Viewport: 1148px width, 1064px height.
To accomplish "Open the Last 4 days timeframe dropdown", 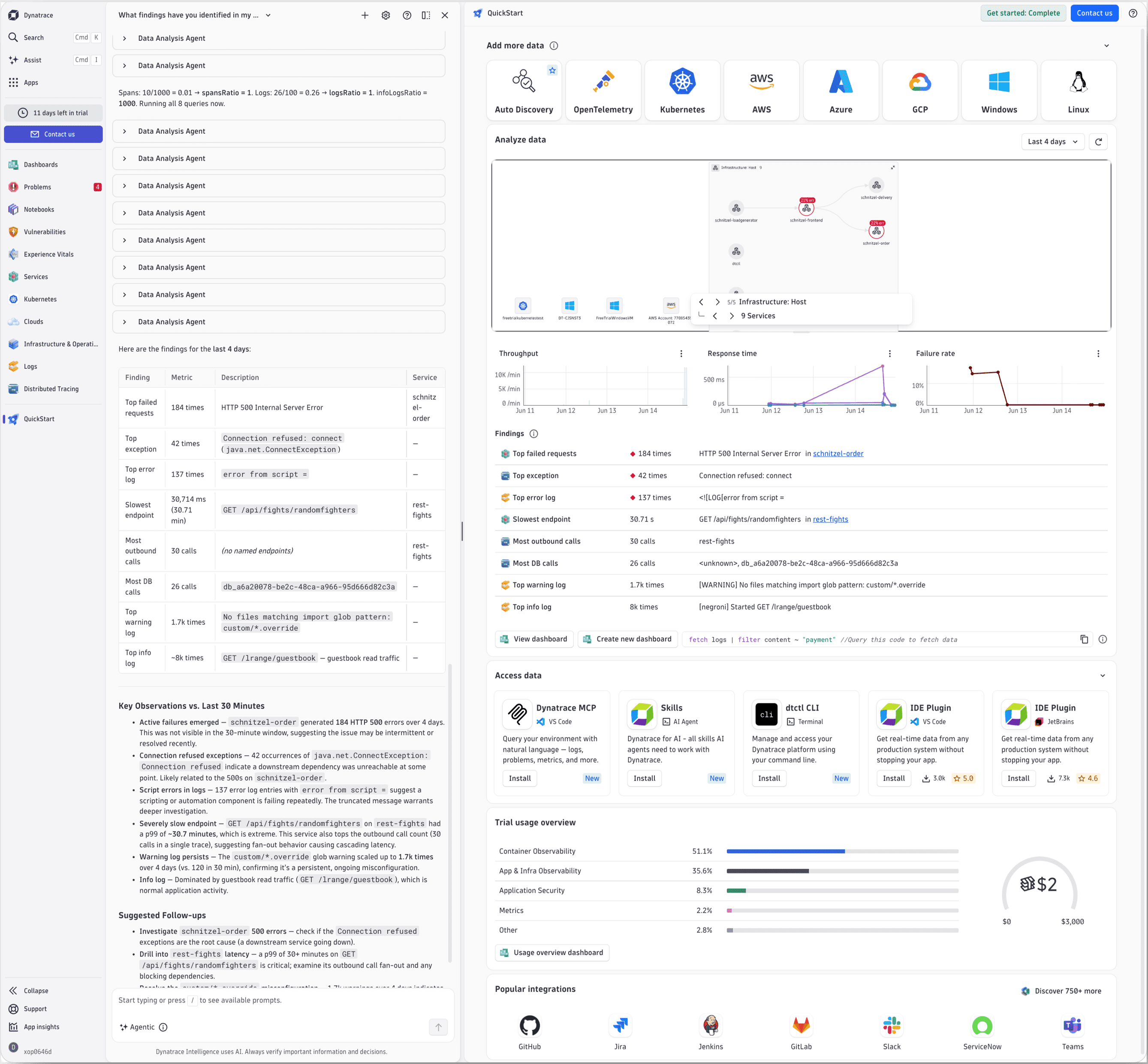I will [x=1053, y=142].
